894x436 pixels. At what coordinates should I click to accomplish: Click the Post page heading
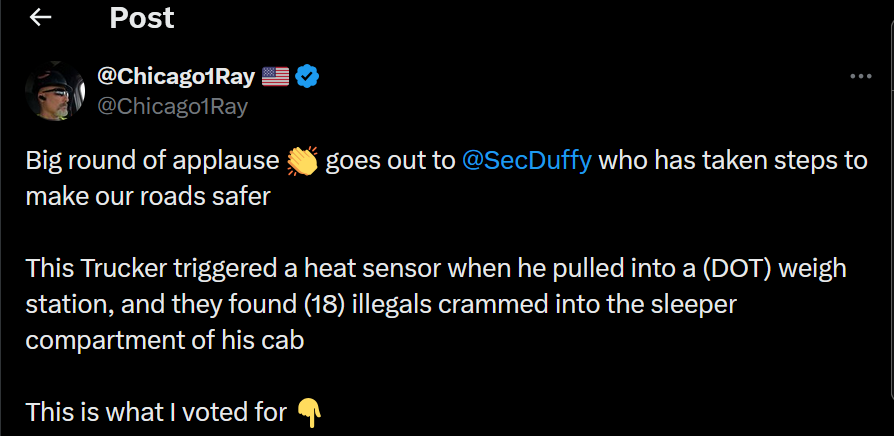click(x=141, y=18)
